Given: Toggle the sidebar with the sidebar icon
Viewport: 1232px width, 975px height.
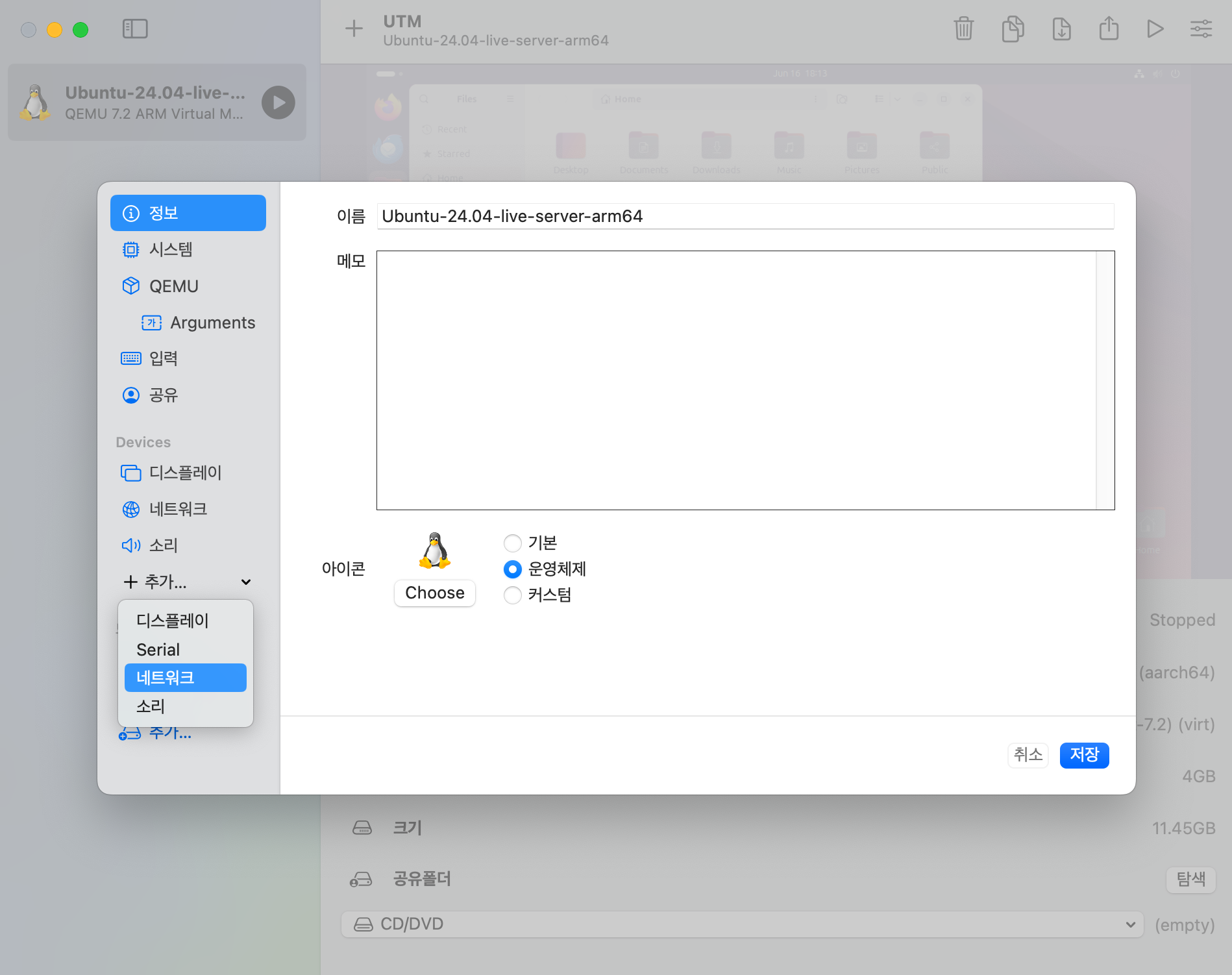Looking at the screenshot, I should click(135, 29).
